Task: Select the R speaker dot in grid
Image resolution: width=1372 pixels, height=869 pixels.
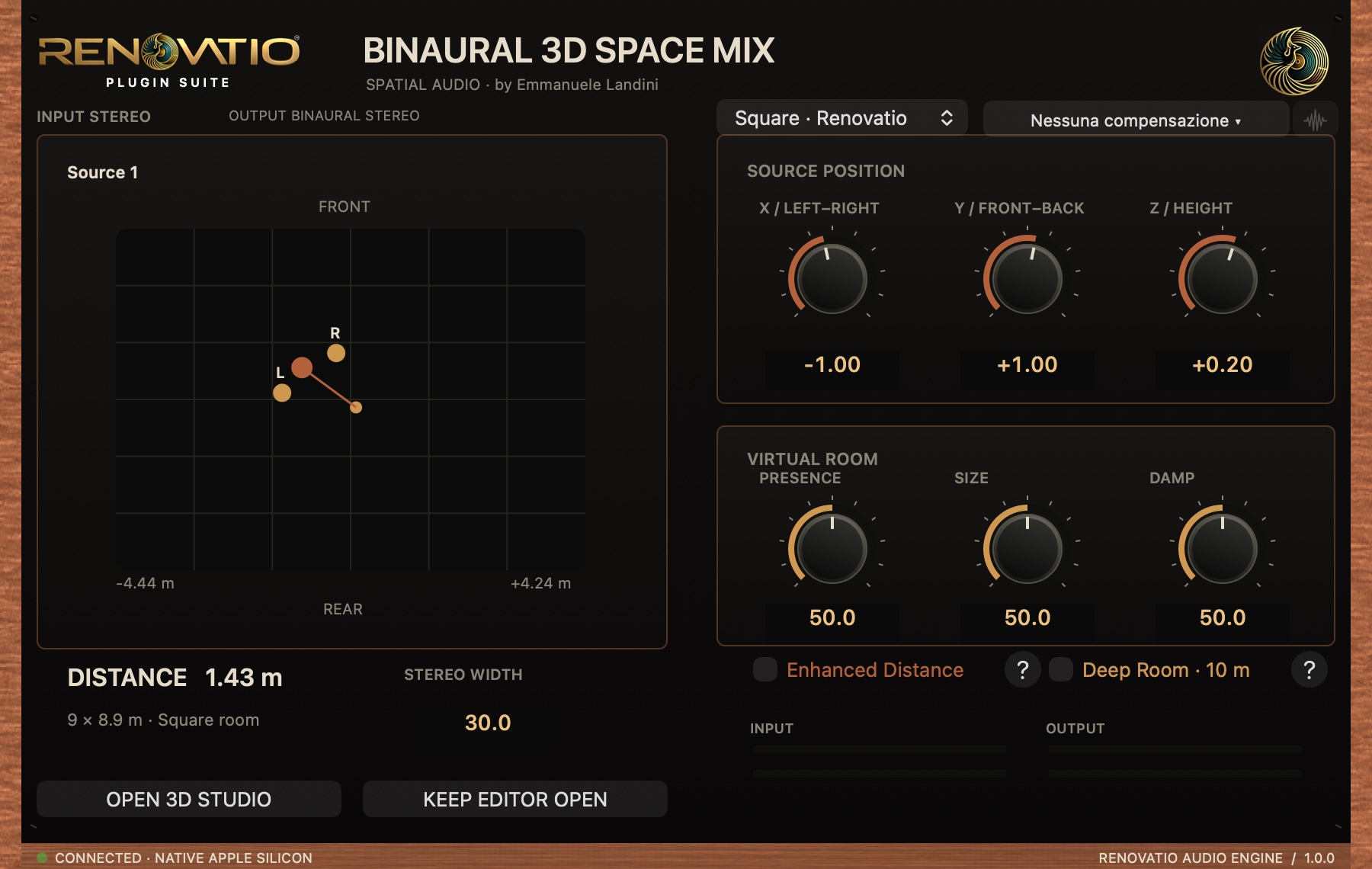Action: point(336,353)
